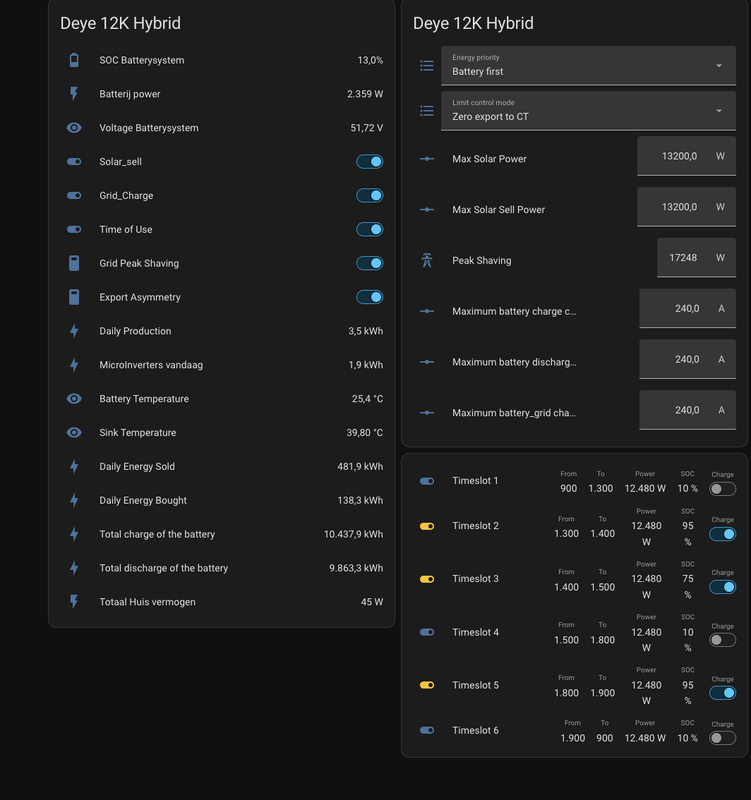Edit the Maximum battery charge current field

(x=687, y=308)
